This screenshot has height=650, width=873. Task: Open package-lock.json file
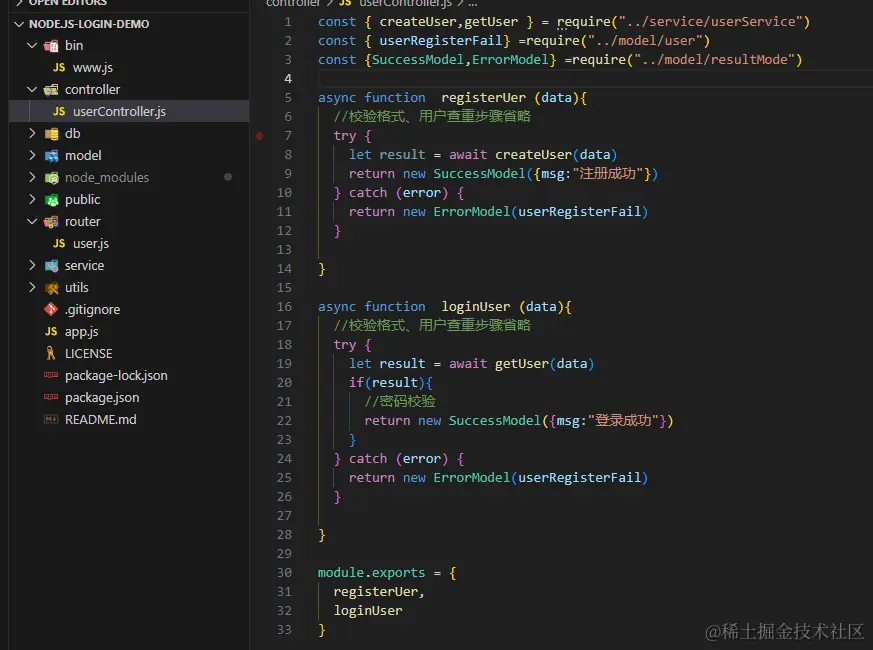coord(116,375)
